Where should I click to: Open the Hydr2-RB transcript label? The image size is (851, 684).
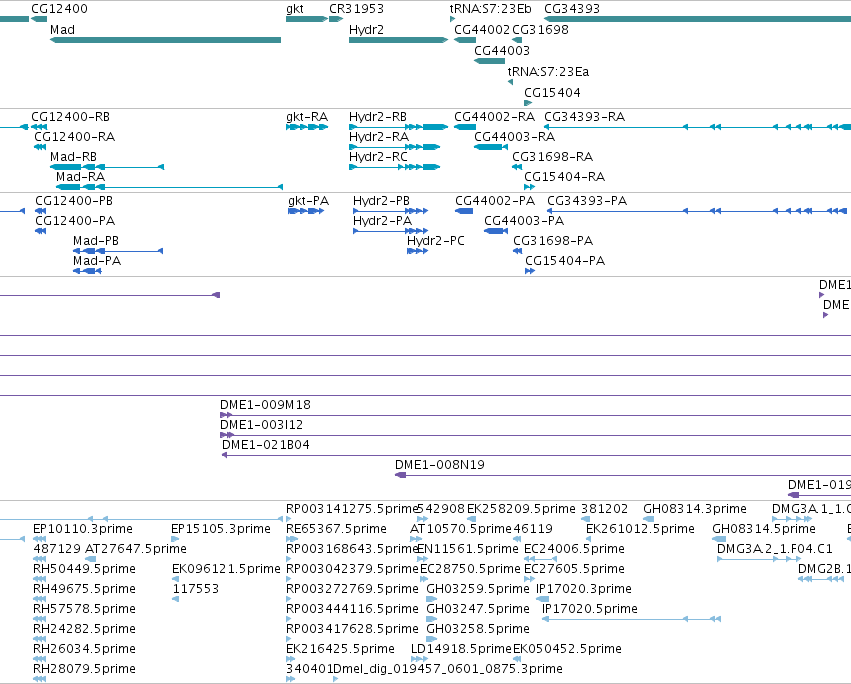tap(378, 117)
